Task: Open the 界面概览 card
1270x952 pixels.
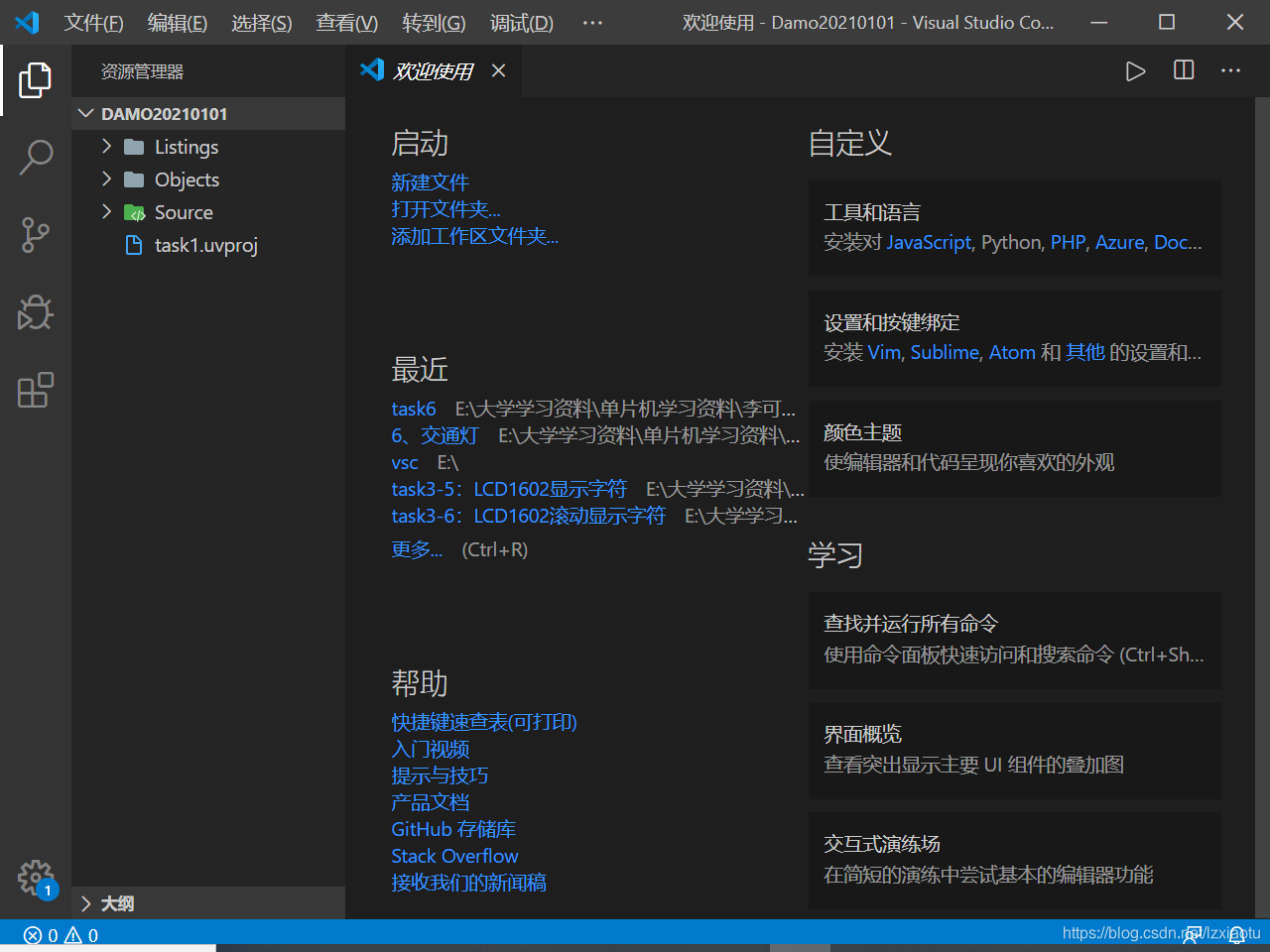Action: tap(1015, 750)
